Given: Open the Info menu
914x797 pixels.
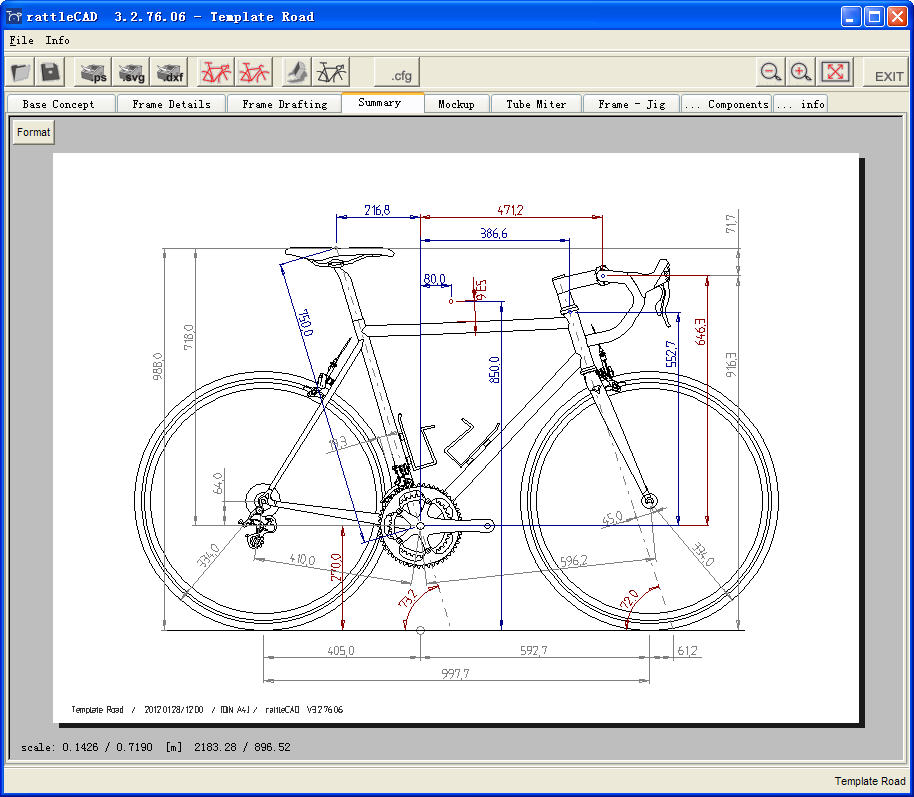Looking at the screenshot, I should [57, 41].
